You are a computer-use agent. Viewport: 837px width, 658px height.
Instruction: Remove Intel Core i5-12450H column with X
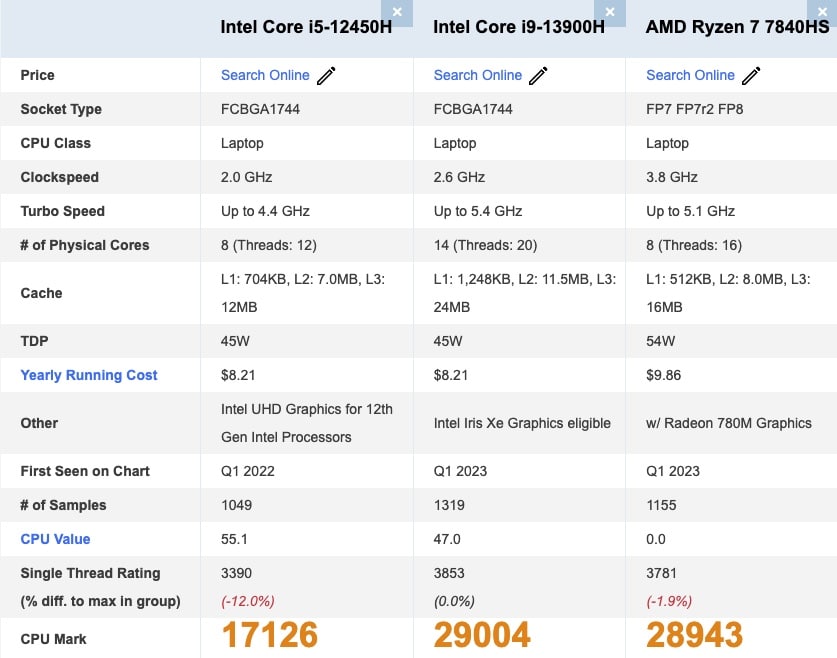coord(397,12)
